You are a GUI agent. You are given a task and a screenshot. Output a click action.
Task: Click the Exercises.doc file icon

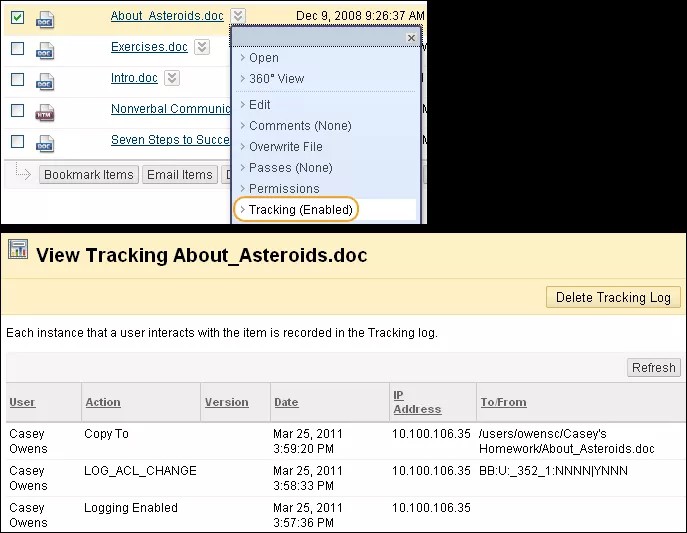click(x=45, y=49)
